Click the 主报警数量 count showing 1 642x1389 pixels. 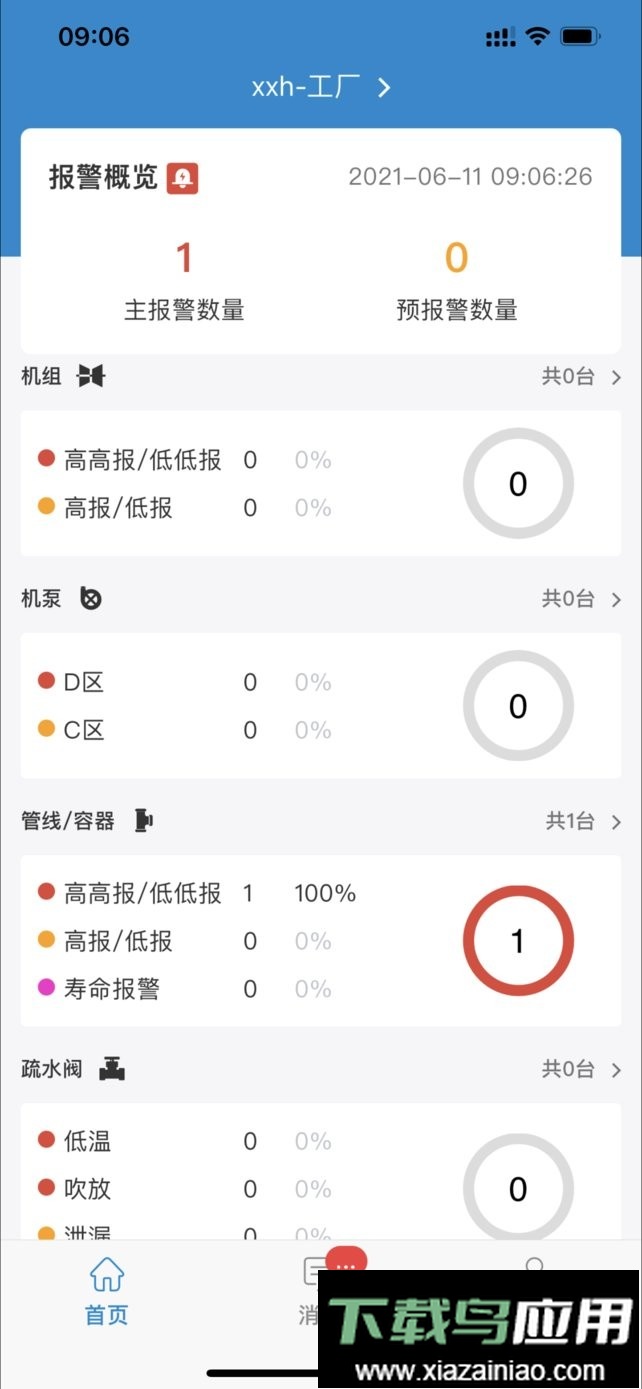tap(184, 258)
